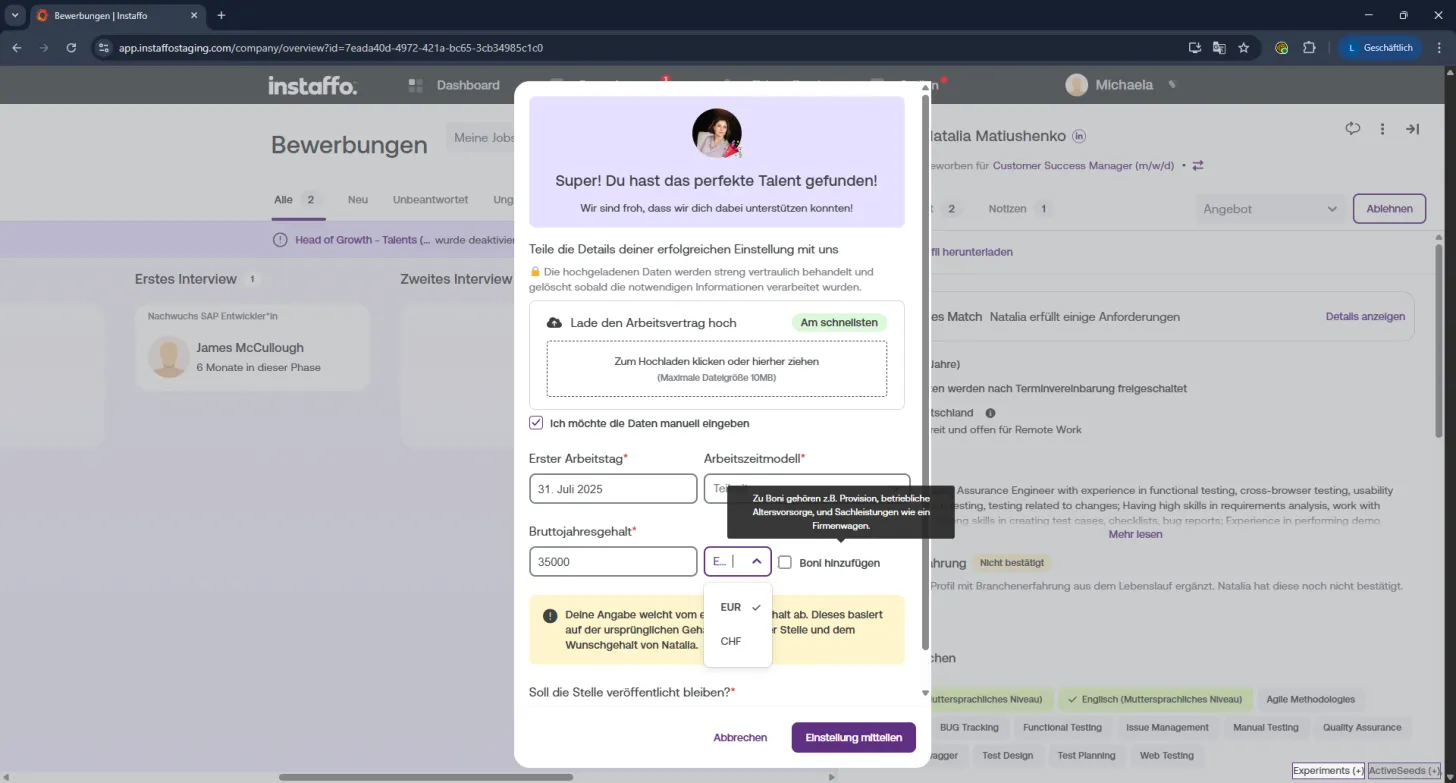1456x783 pixels.
Task: Click the 'Details anzeigen' link
Action: click(x=1365, y=316)
